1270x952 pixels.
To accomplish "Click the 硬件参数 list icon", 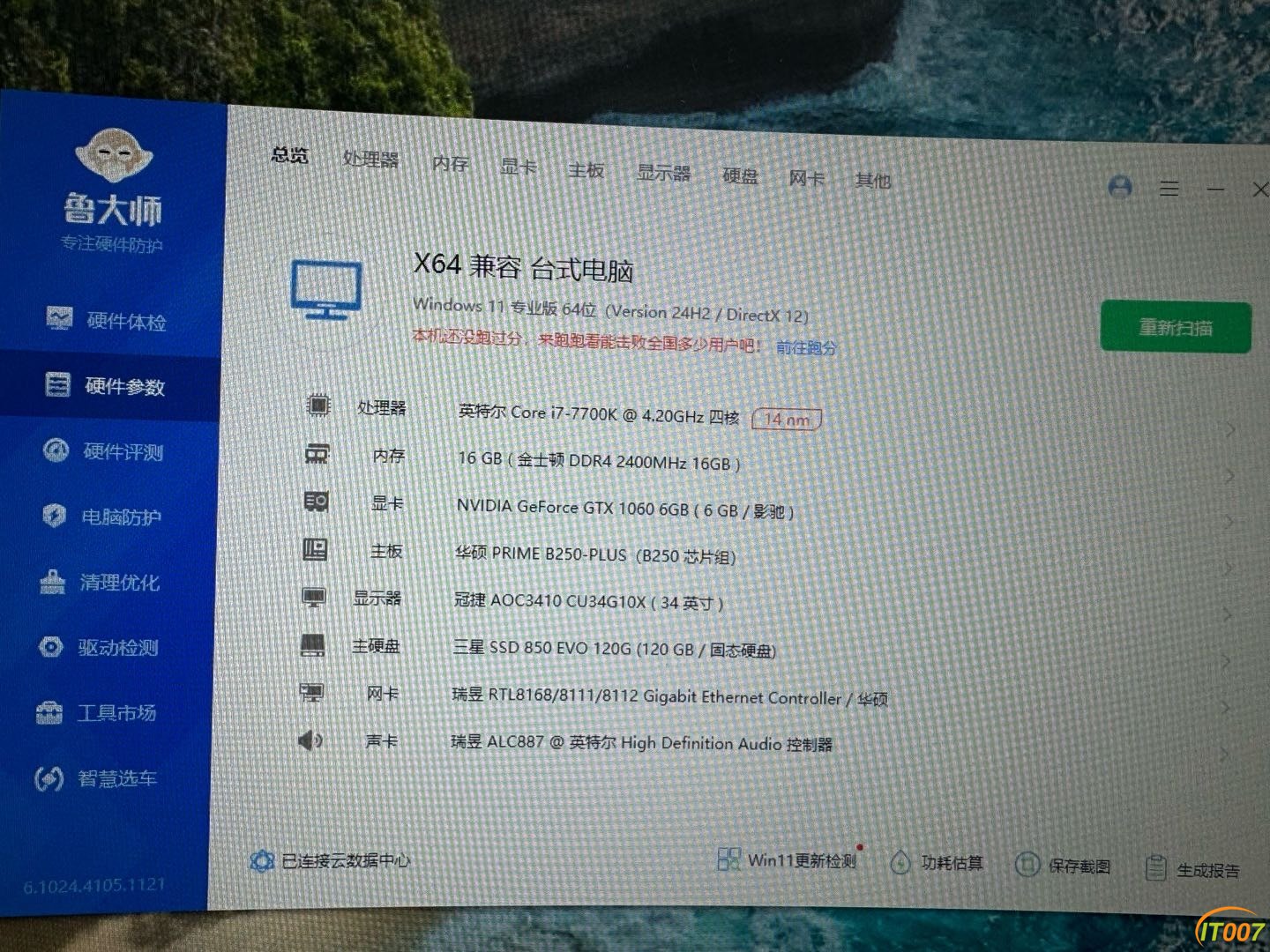I will coord(57,384).
